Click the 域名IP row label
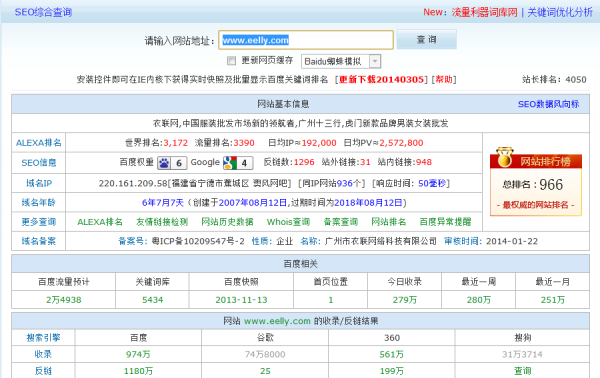The image size is (600, 378). 39,183
